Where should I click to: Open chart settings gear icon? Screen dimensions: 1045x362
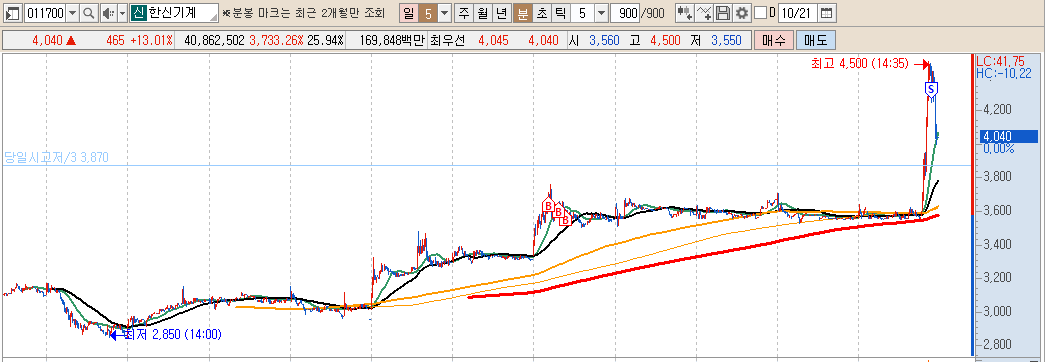742,13
